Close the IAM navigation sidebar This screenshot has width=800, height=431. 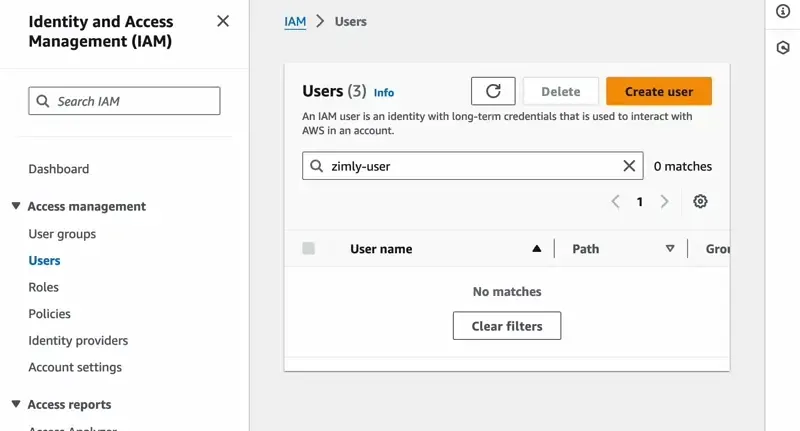click(223, 21)
